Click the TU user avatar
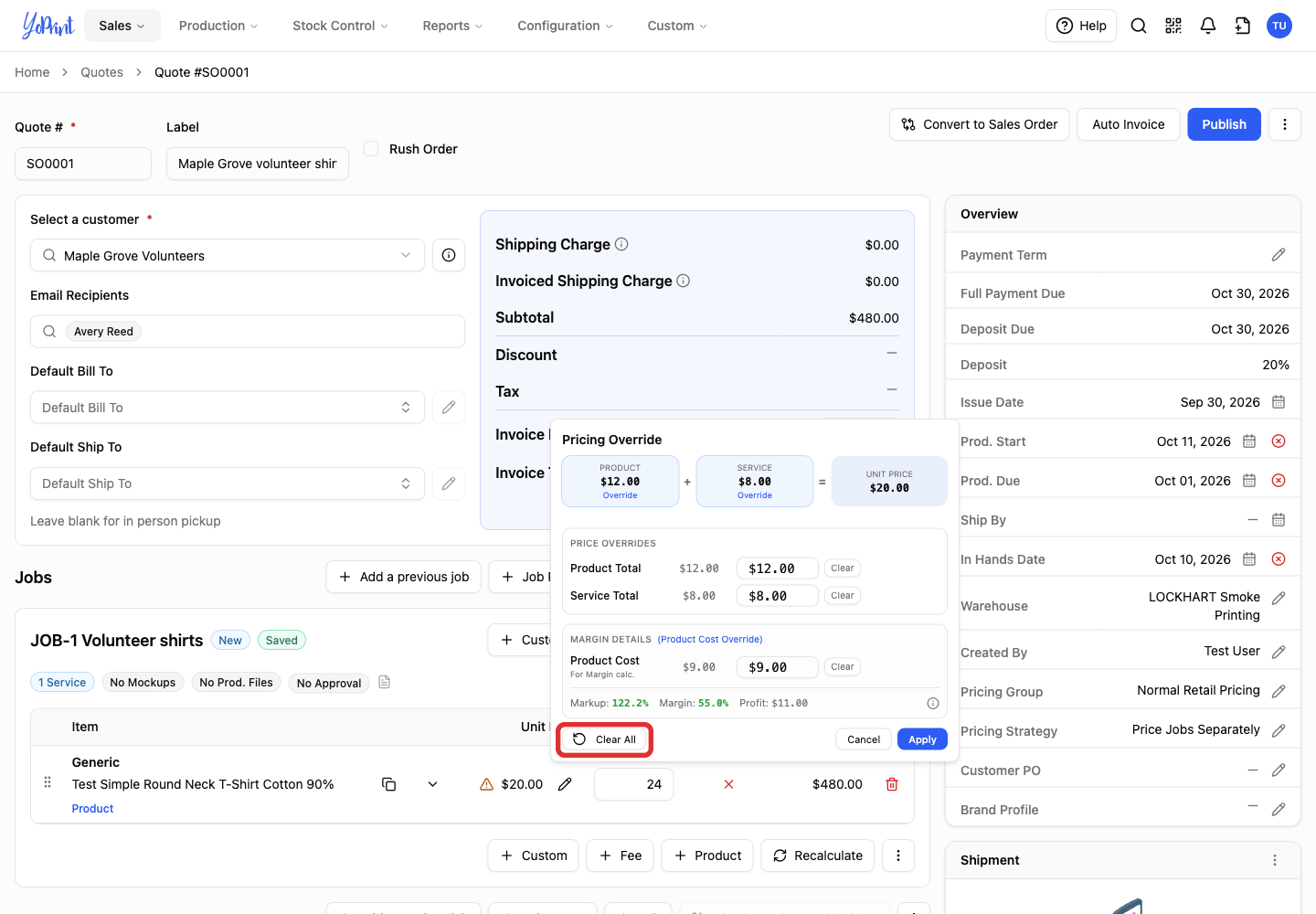 [x=1279, y=26]
